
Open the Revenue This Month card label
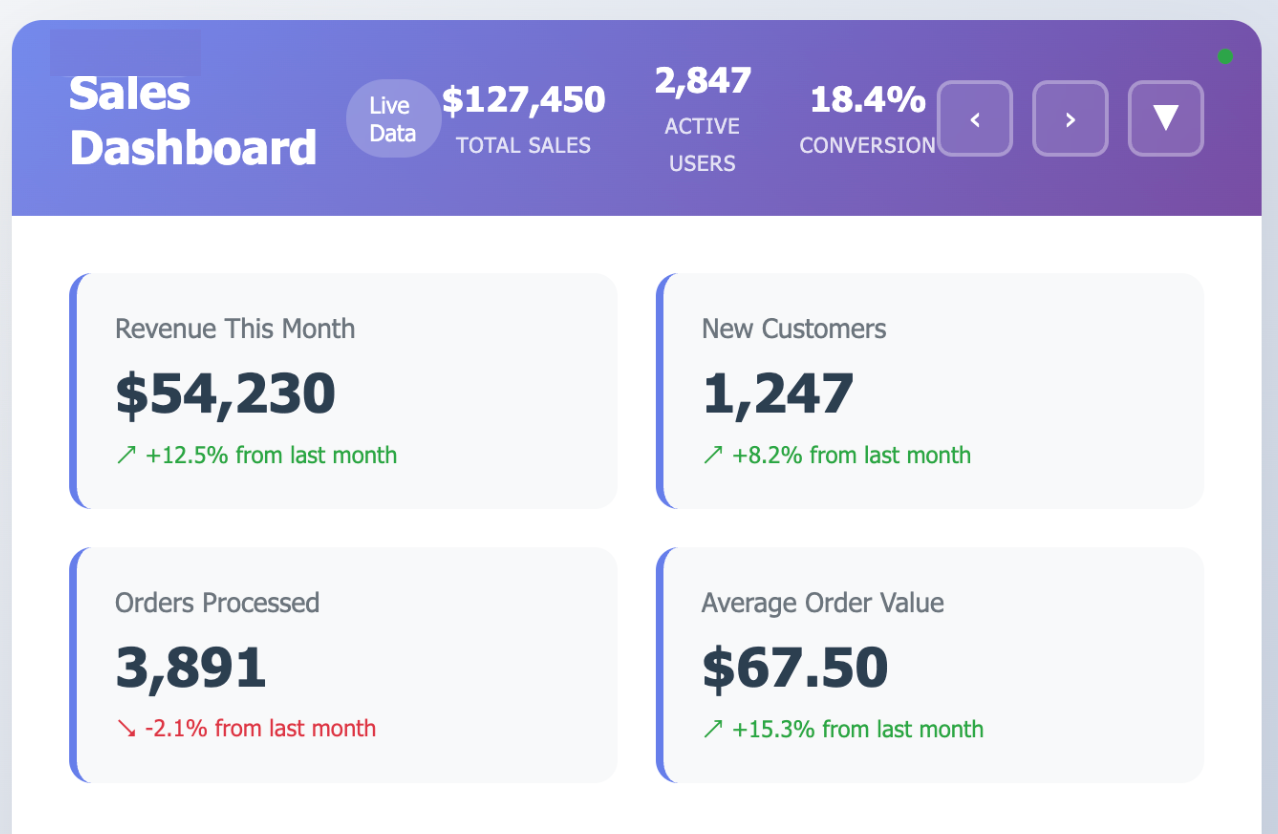tap(235, 329)
